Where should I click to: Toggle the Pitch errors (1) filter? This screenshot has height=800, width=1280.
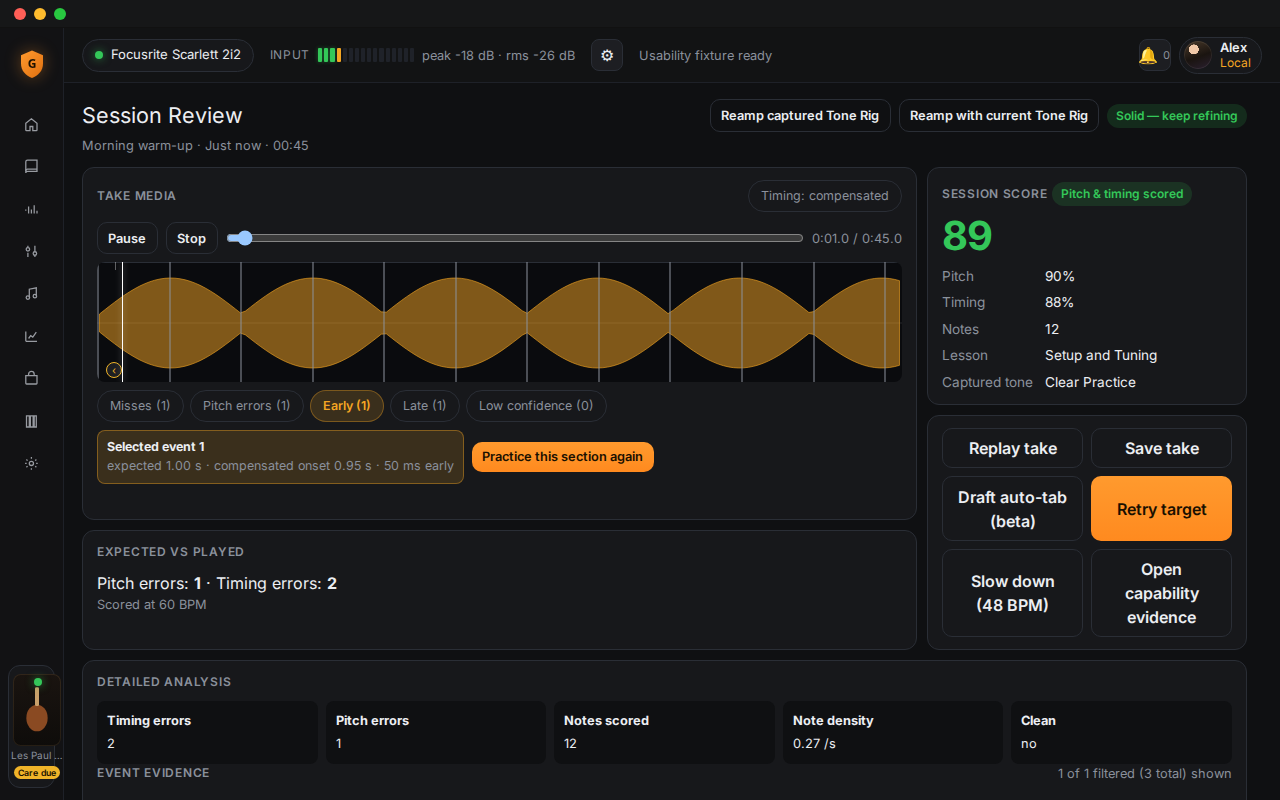click(x=247, y=406)
